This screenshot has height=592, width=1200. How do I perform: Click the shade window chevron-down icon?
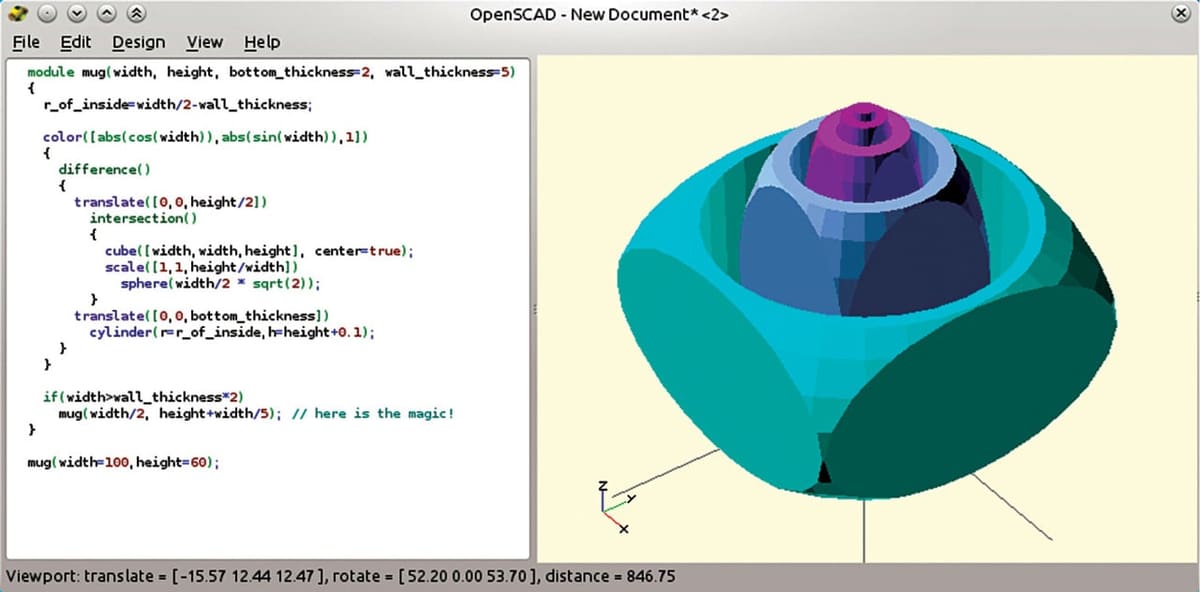(77, 13)
